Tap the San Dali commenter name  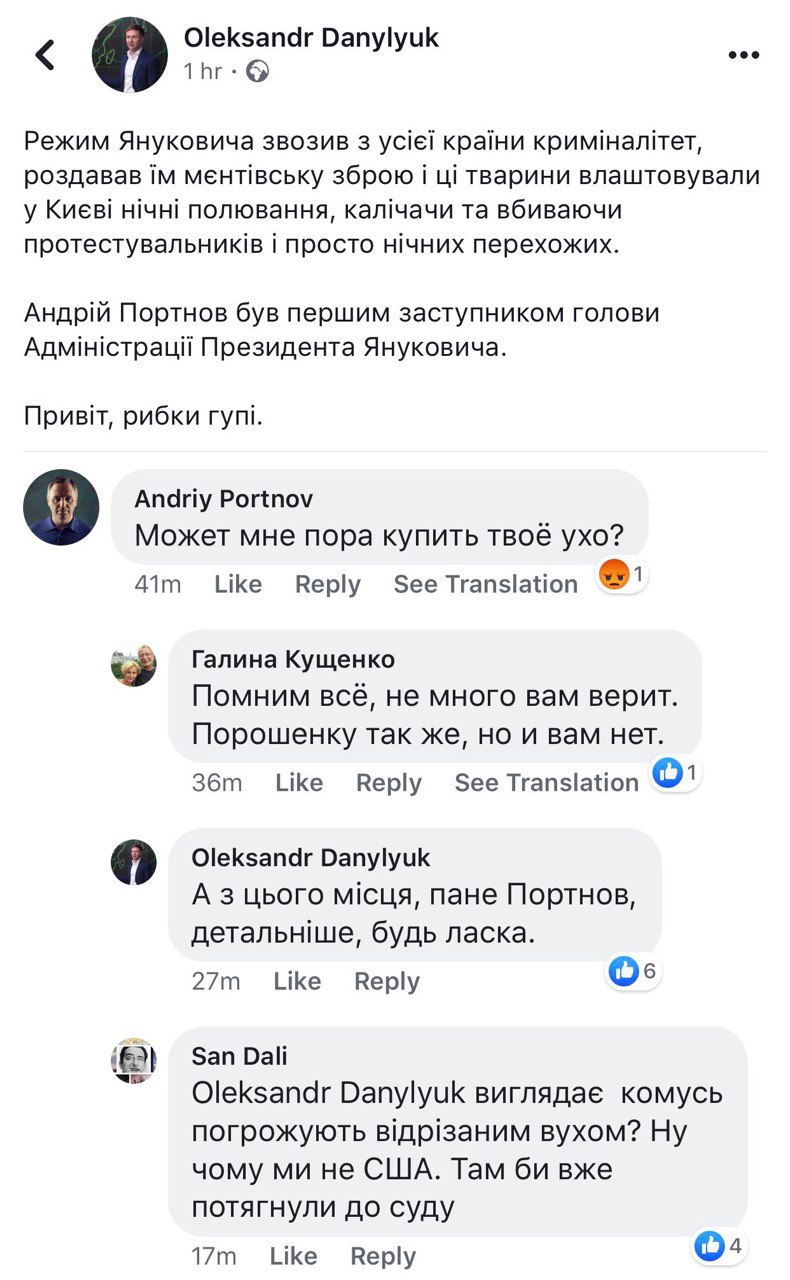click(239, 1056)
